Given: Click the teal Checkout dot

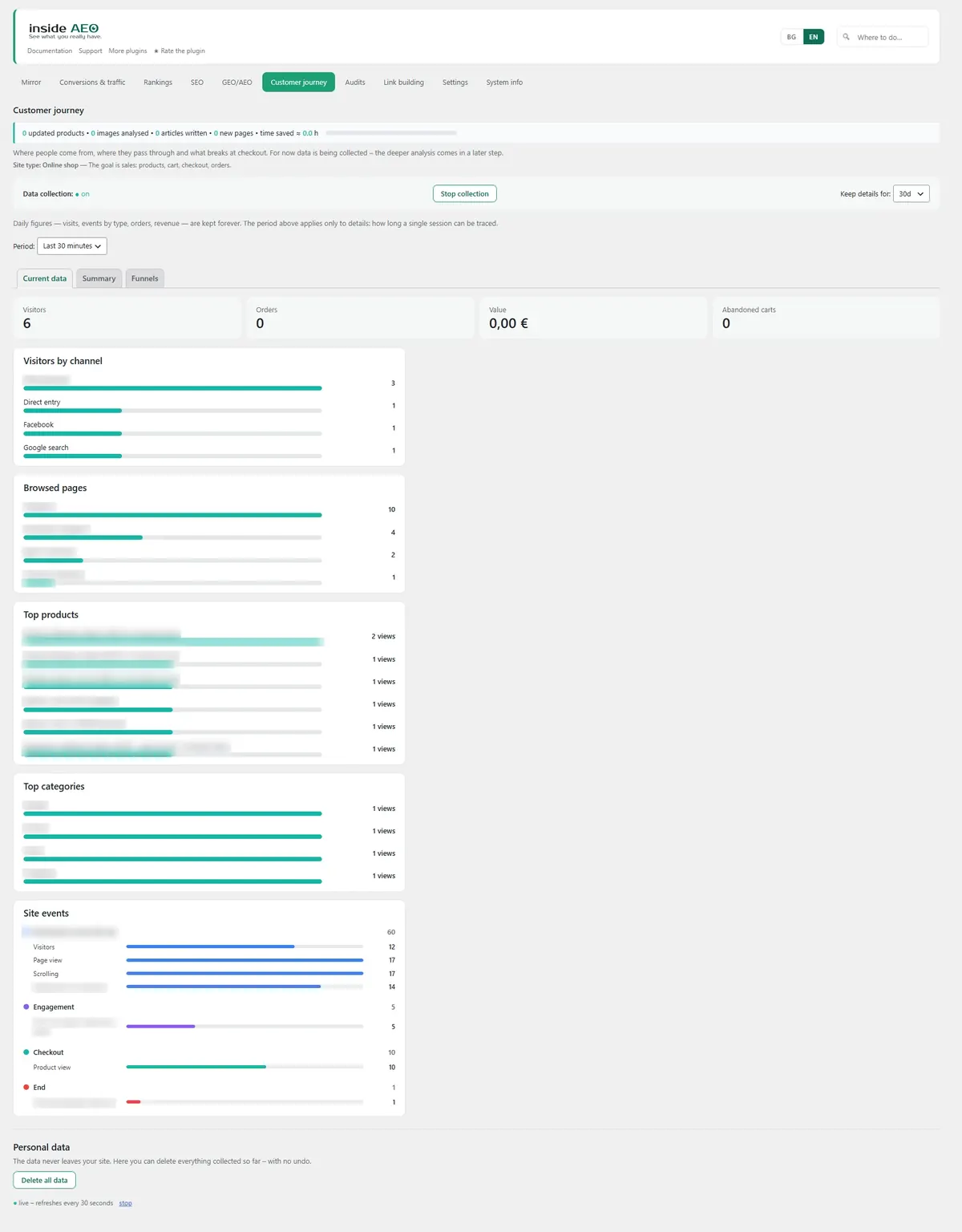Looking at the screenshot, I should tap(26, 1052).
